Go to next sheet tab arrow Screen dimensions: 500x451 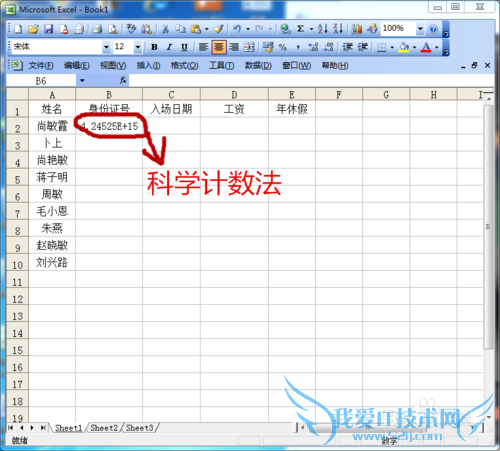click(32, 428)
